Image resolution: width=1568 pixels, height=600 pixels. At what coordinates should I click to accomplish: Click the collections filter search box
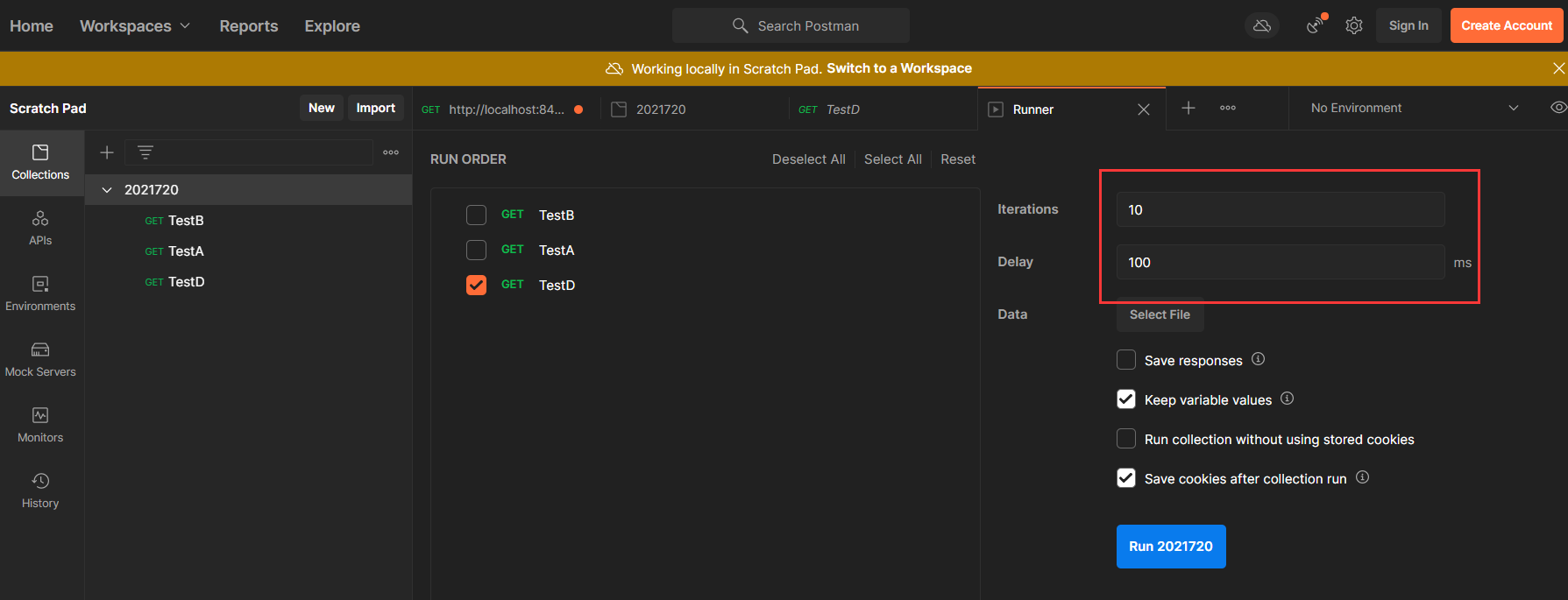point(249,152)
